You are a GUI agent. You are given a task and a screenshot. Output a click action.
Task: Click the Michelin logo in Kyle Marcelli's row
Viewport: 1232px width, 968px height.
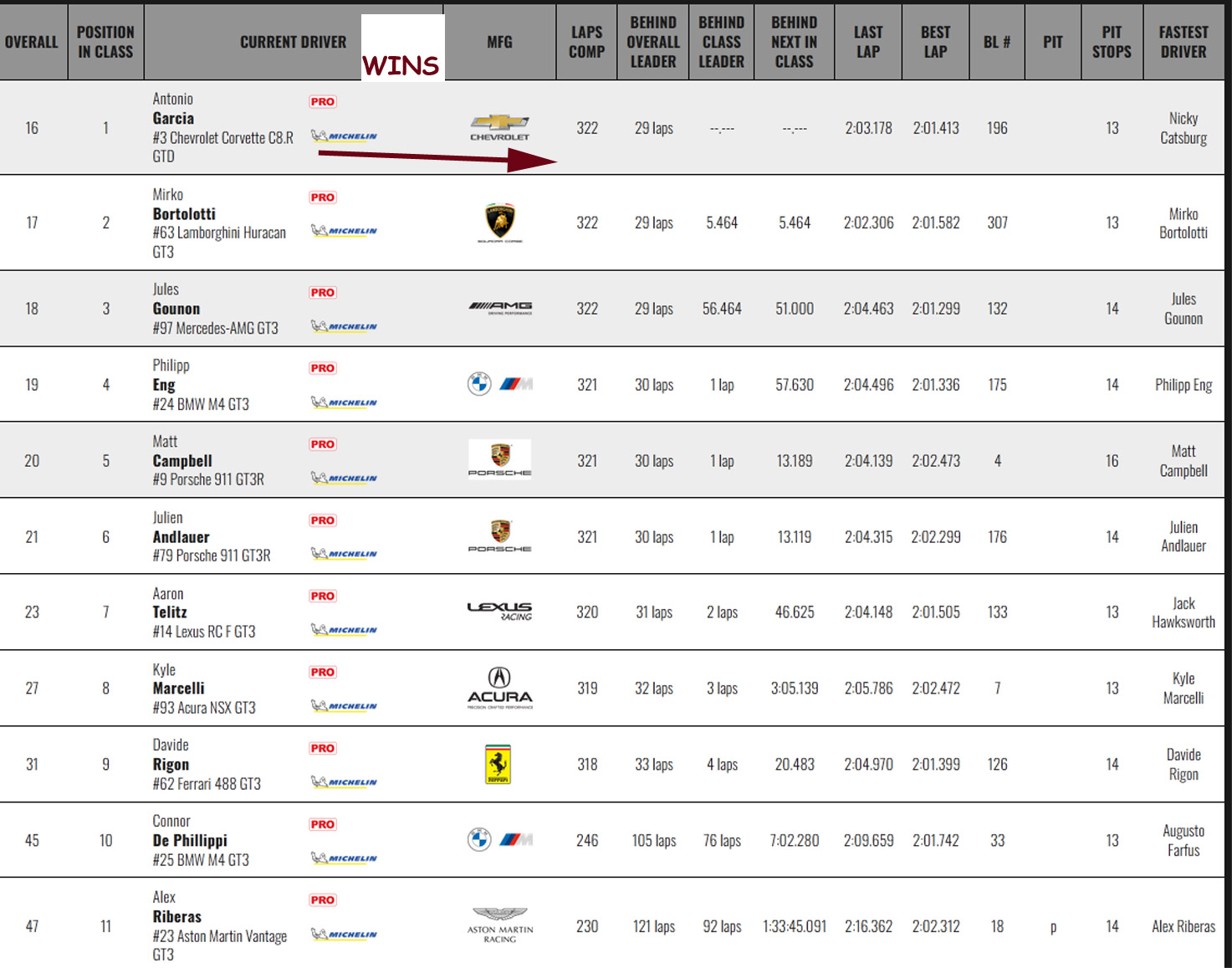(x=344, y=705)
